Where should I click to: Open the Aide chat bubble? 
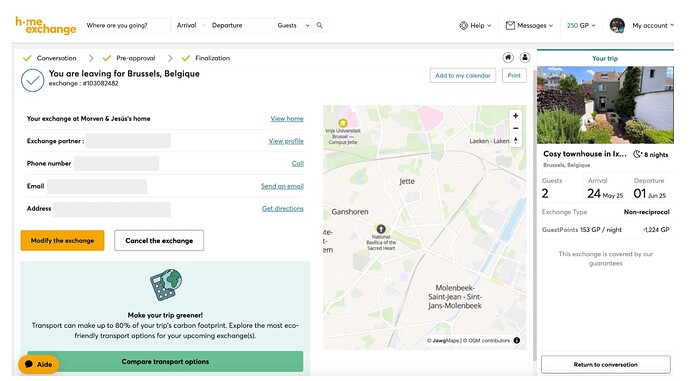38,364
